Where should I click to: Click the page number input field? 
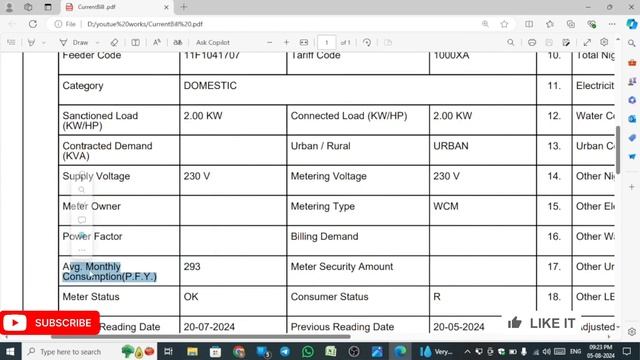pos(327,42)
